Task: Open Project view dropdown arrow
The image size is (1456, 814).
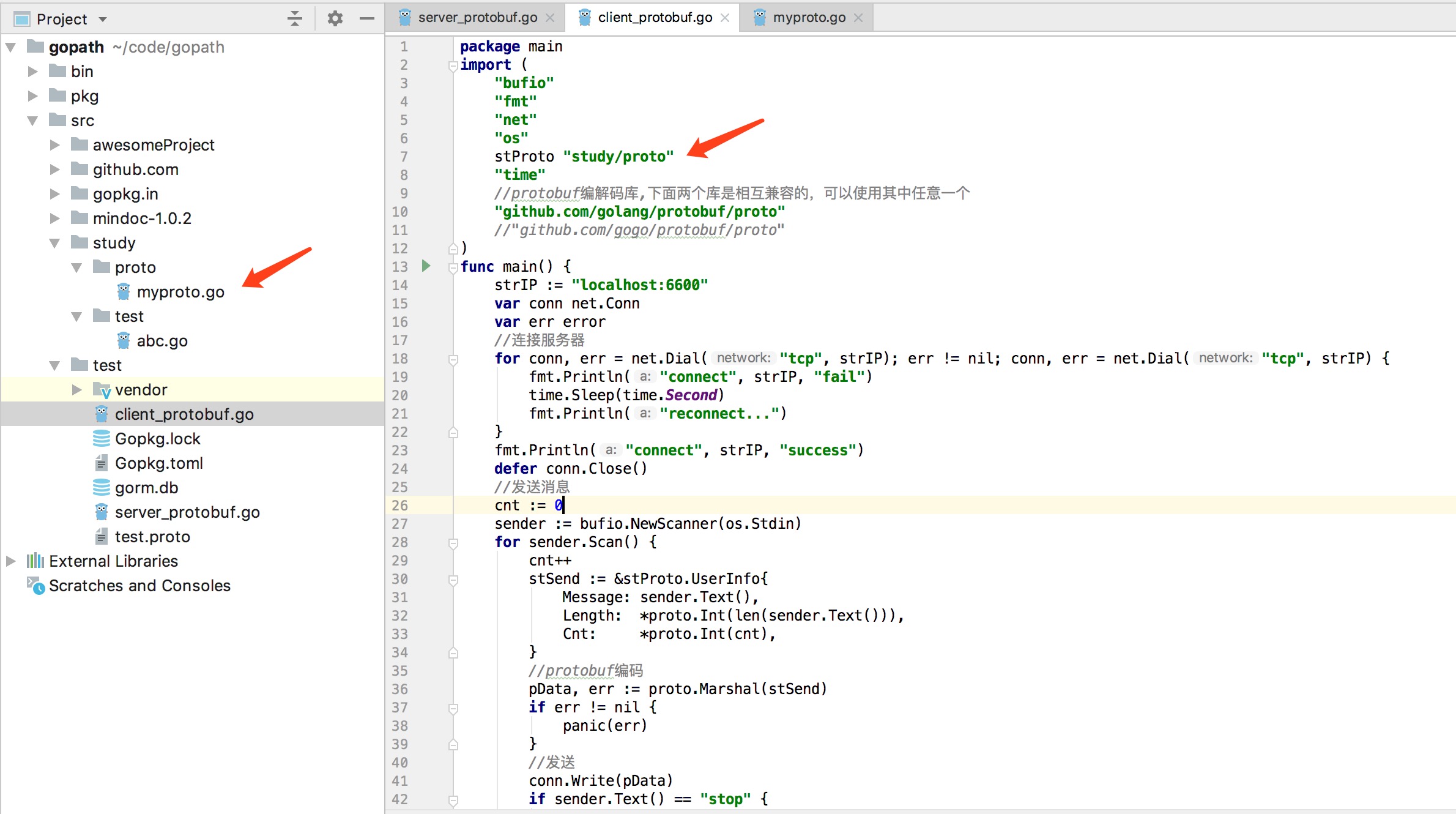Action: coord(103,20)
